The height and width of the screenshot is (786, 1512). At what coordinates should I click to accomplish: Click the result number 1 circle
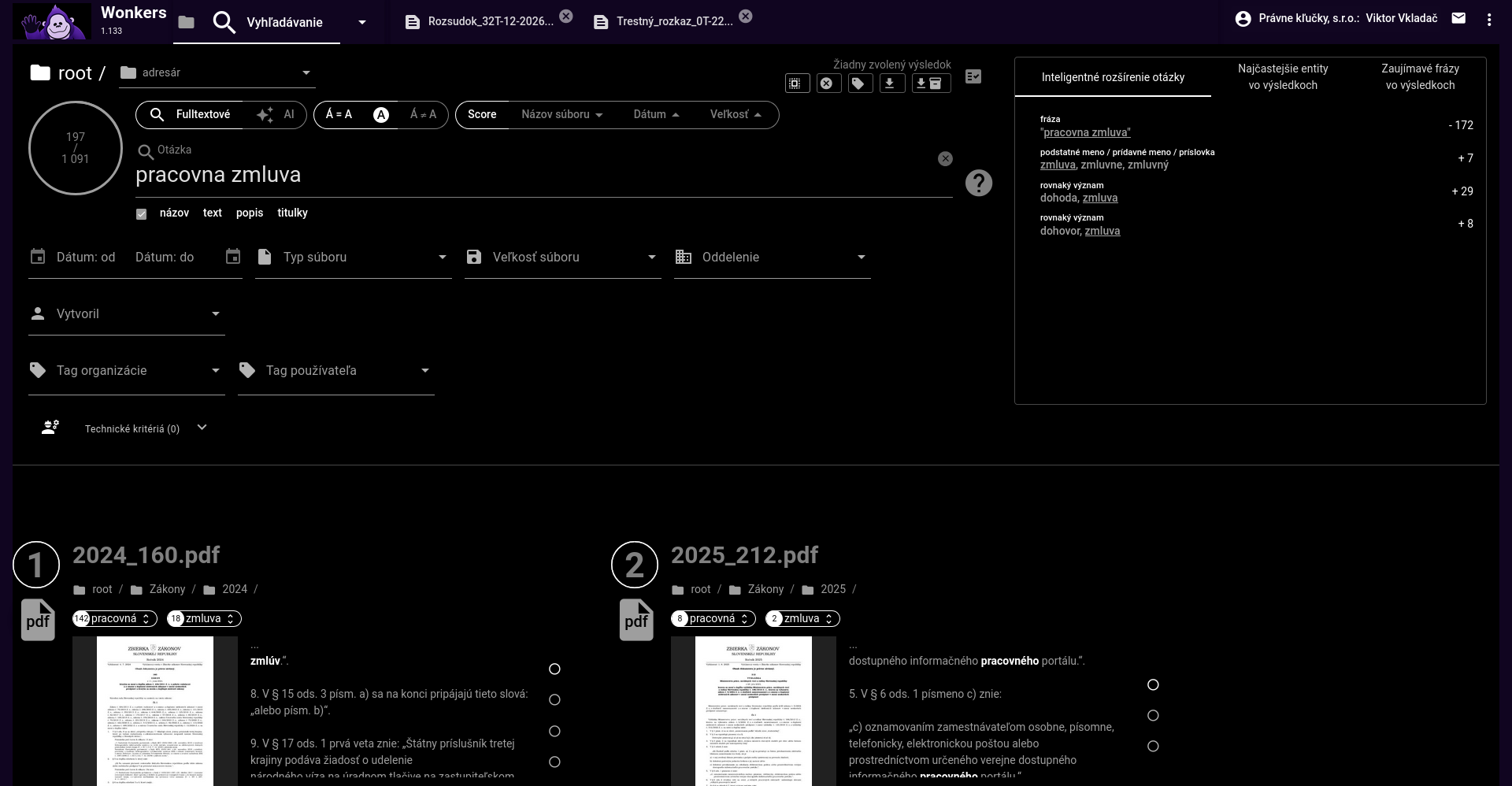[36, 565]
